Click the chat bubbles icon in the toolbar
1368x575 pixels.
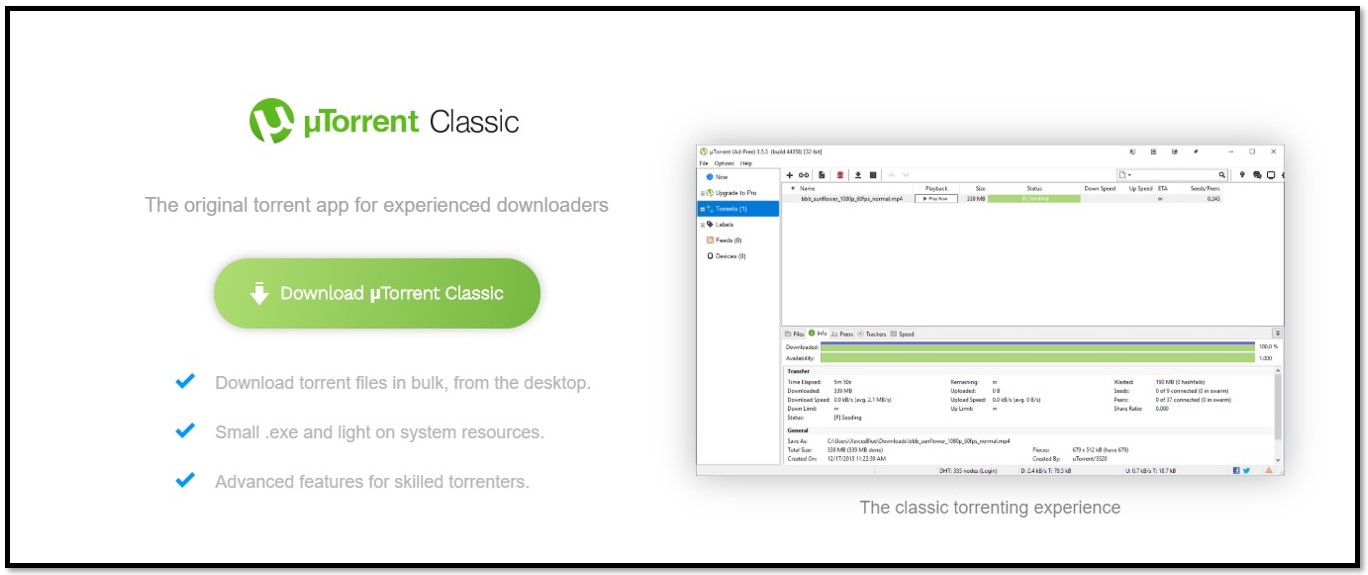tap(1257, 175)
